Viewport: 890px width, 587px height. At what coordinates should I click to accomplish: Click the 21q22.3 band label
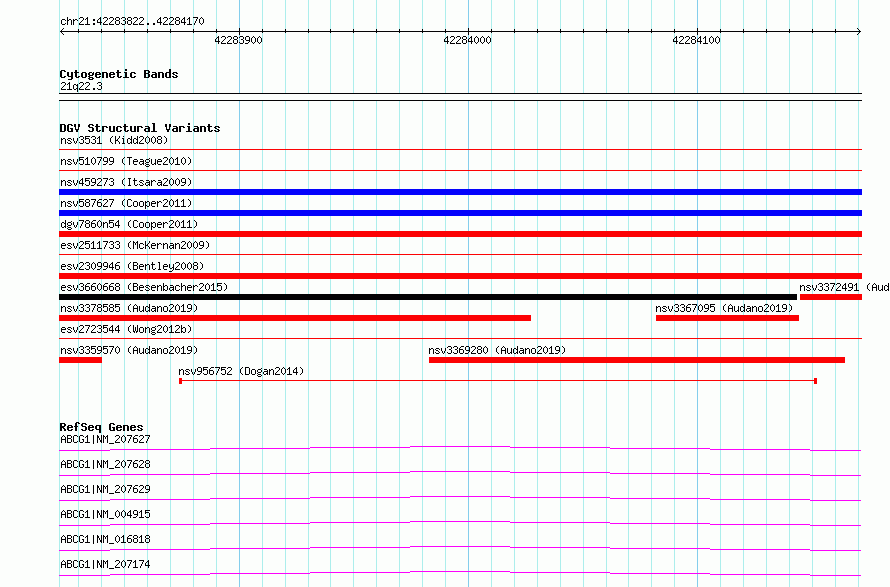[x=81, y=86]
